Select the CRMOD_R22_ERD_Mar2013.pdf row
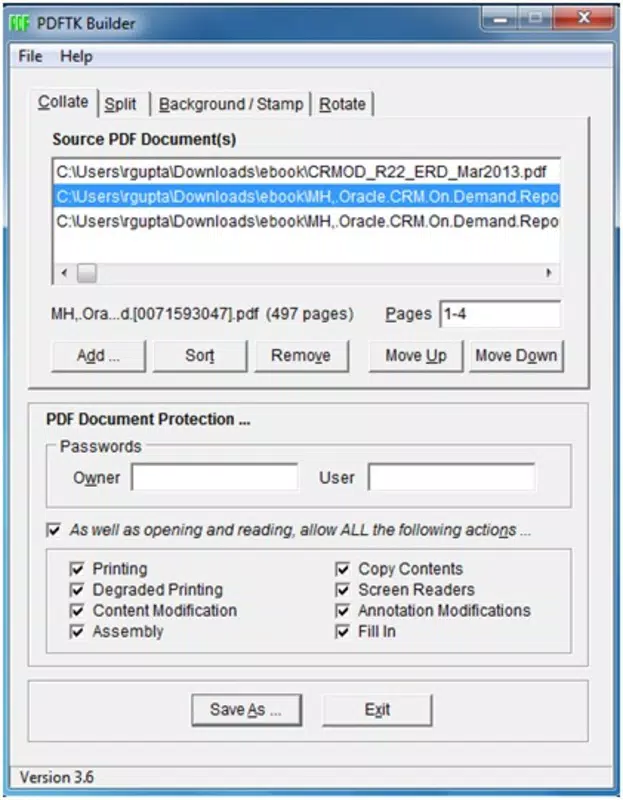The width and height of the screenshot is (623, 800). tap(306, 172)
